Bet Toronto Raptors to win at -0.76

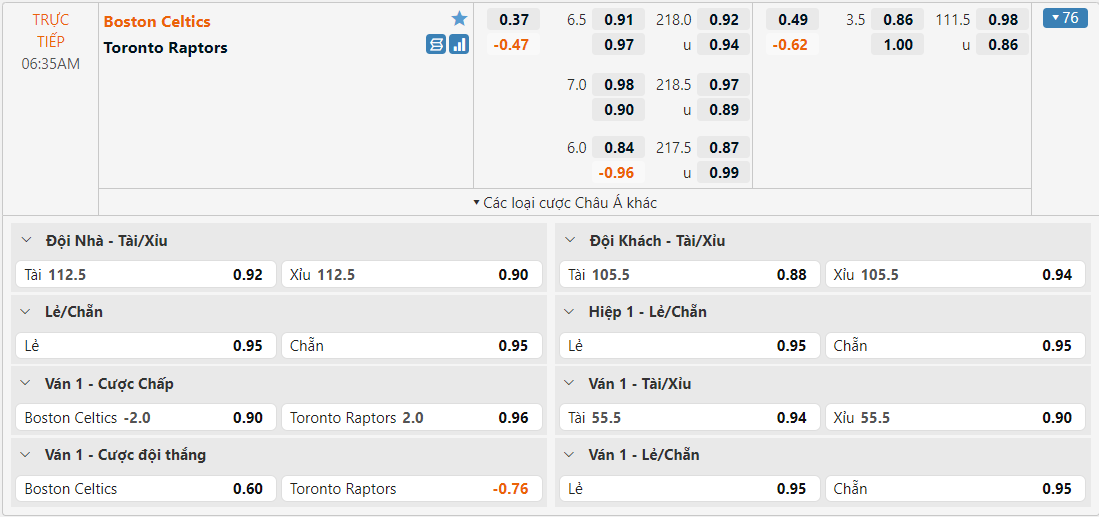tap(411, 489)
